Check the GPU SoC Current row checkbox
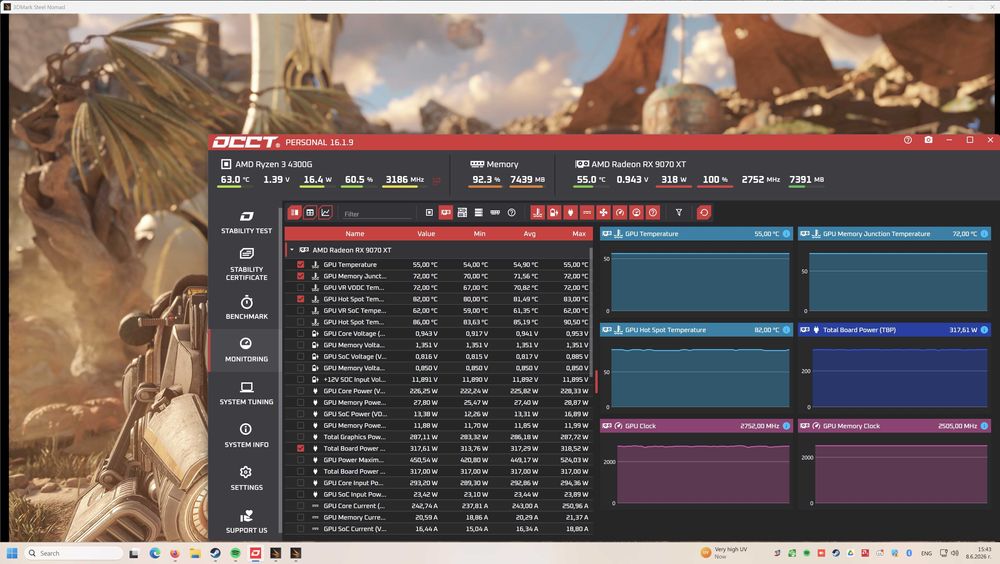This screenshot has width=1000, height=564. 300,528
